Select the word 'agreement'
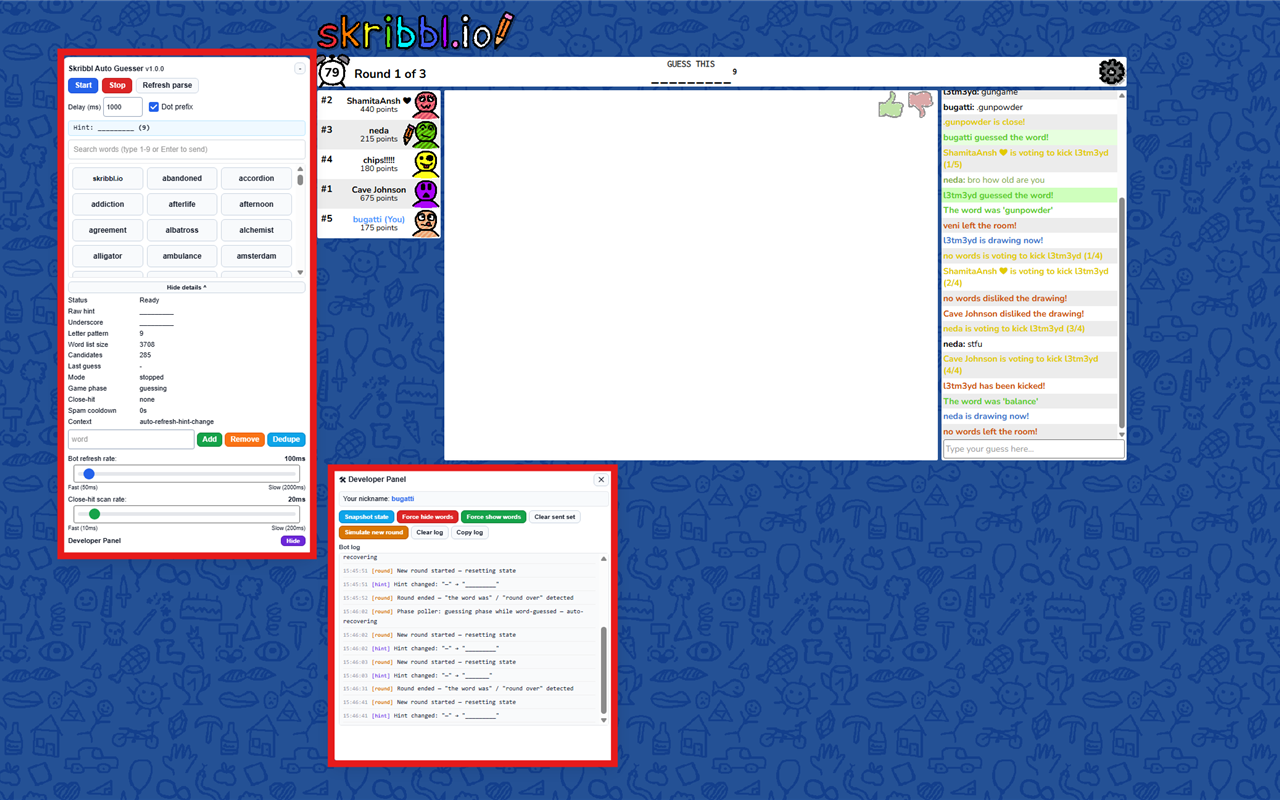This screenshot has width=1280, height=800. 108,230
